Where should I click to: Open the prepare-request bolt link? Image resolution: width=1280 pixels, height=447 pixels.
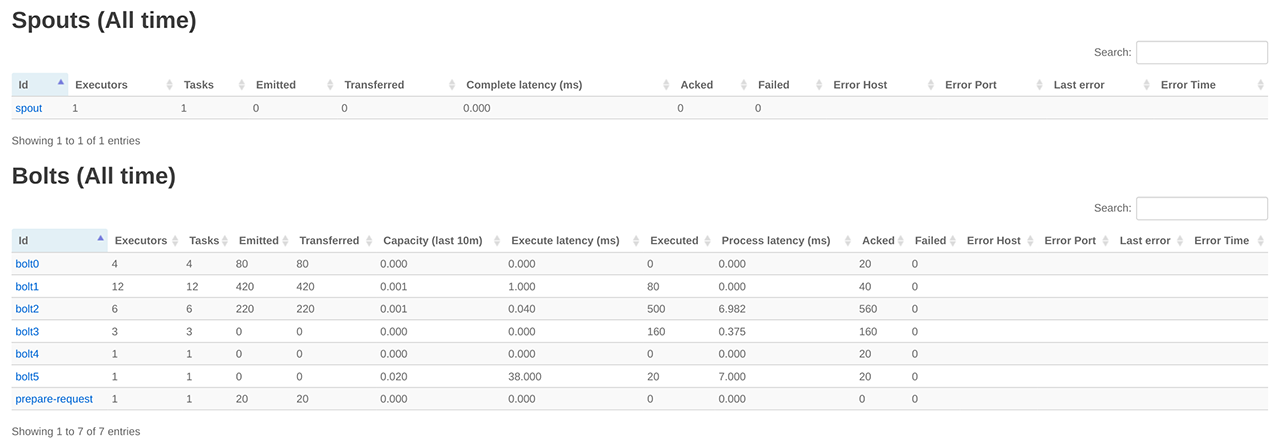pyautogui.click(x=54, y=399)
